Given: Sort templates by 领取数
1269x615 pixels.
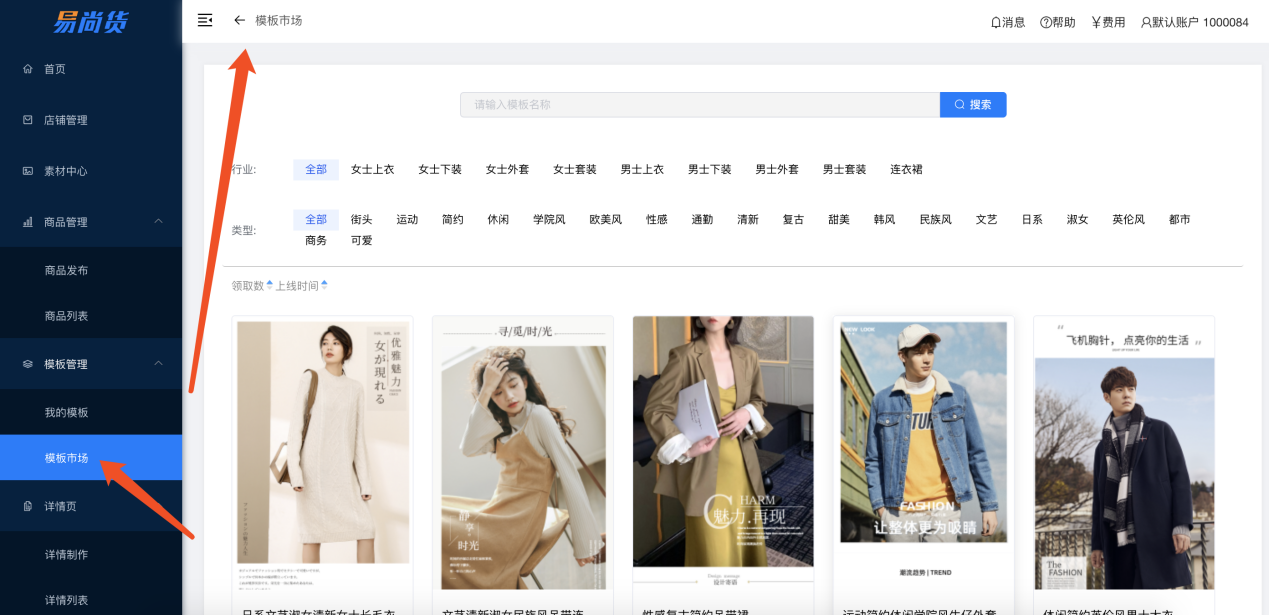Looking at the screenshot, I should [252, 286].
